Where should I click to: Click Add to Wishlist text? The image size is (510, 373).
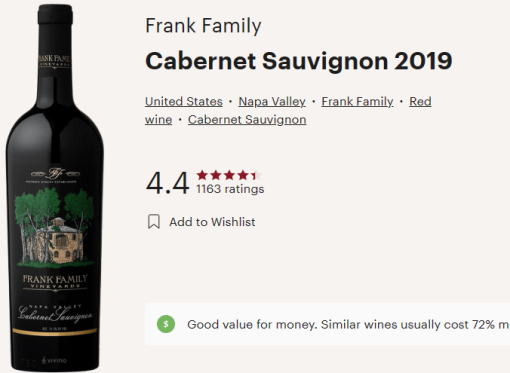tap(212, 222)
